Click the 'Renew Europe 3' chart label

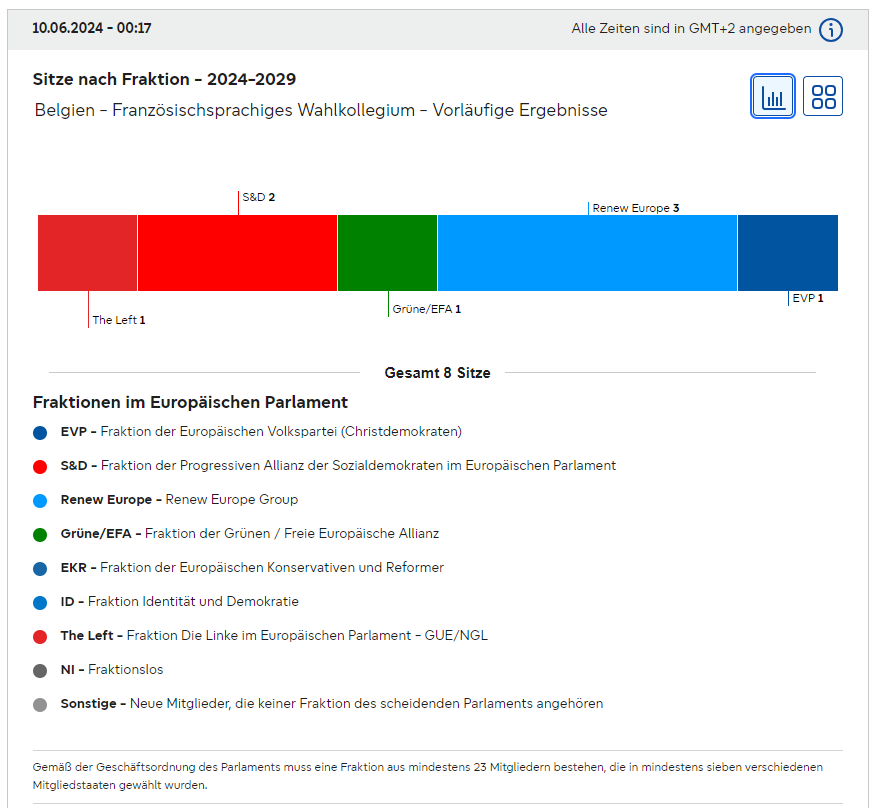(x=636, y=208)
